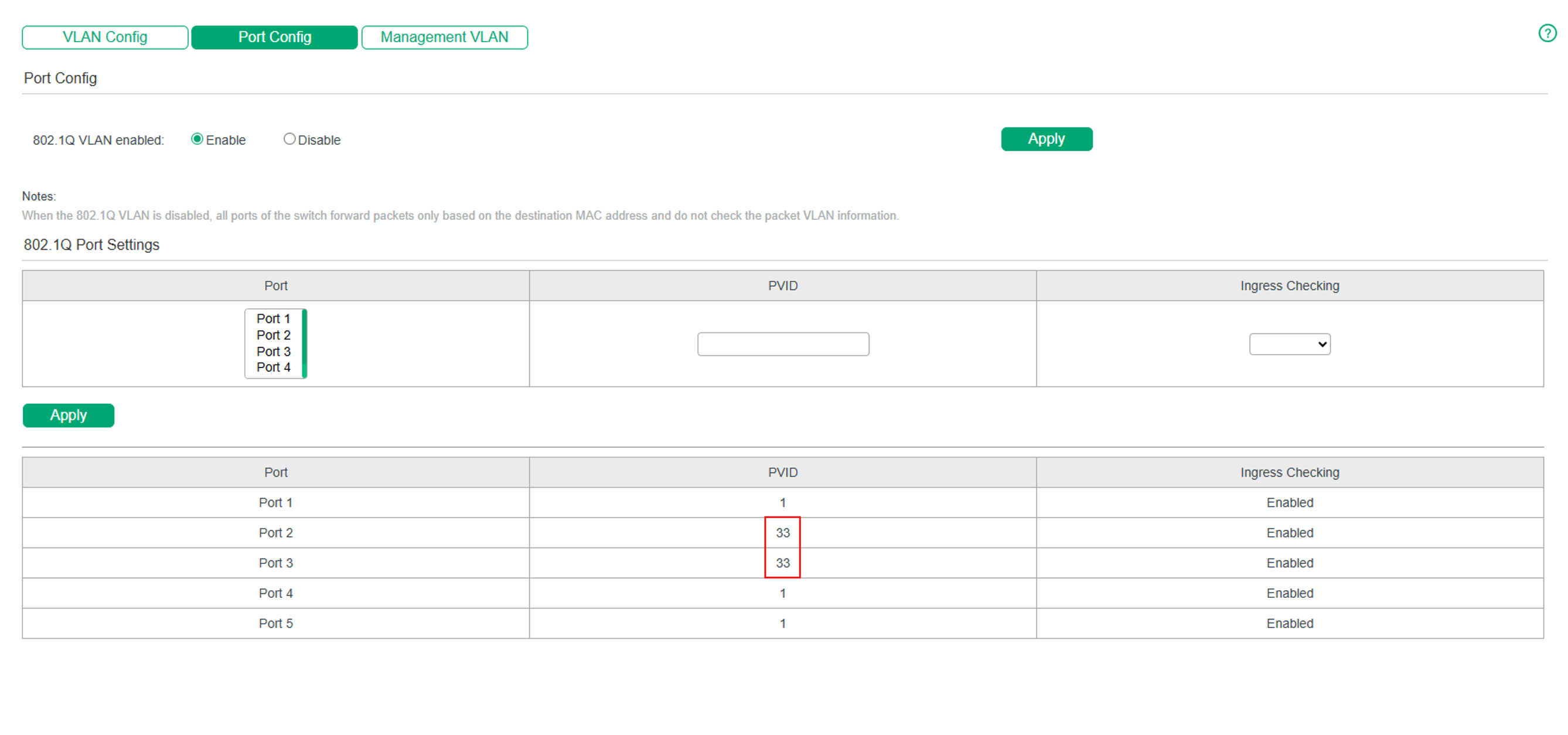Open the Ingress Checking dropdown

(1289, 344)
